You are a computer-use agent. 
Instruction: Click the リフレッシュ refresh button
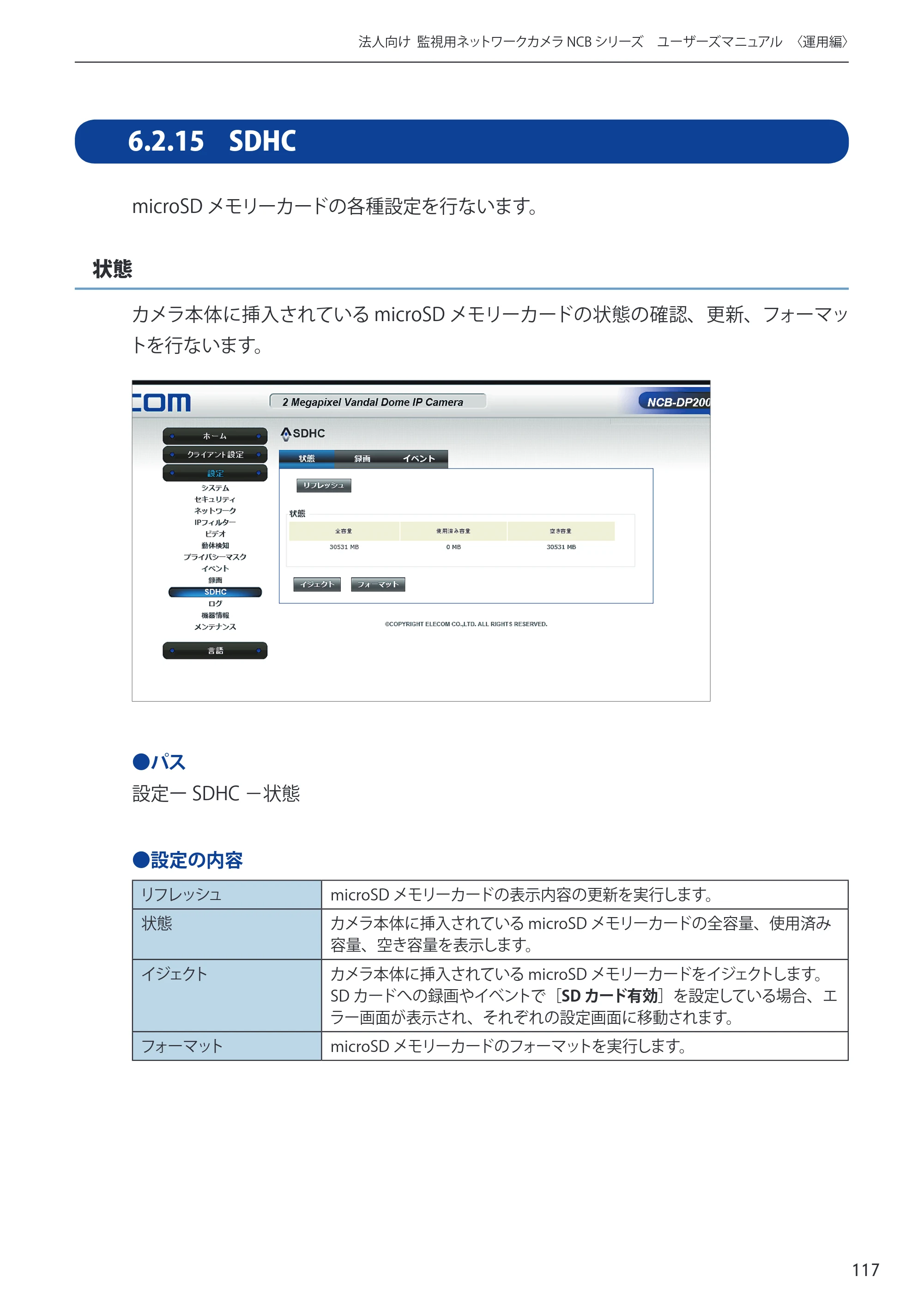(323, 485)
